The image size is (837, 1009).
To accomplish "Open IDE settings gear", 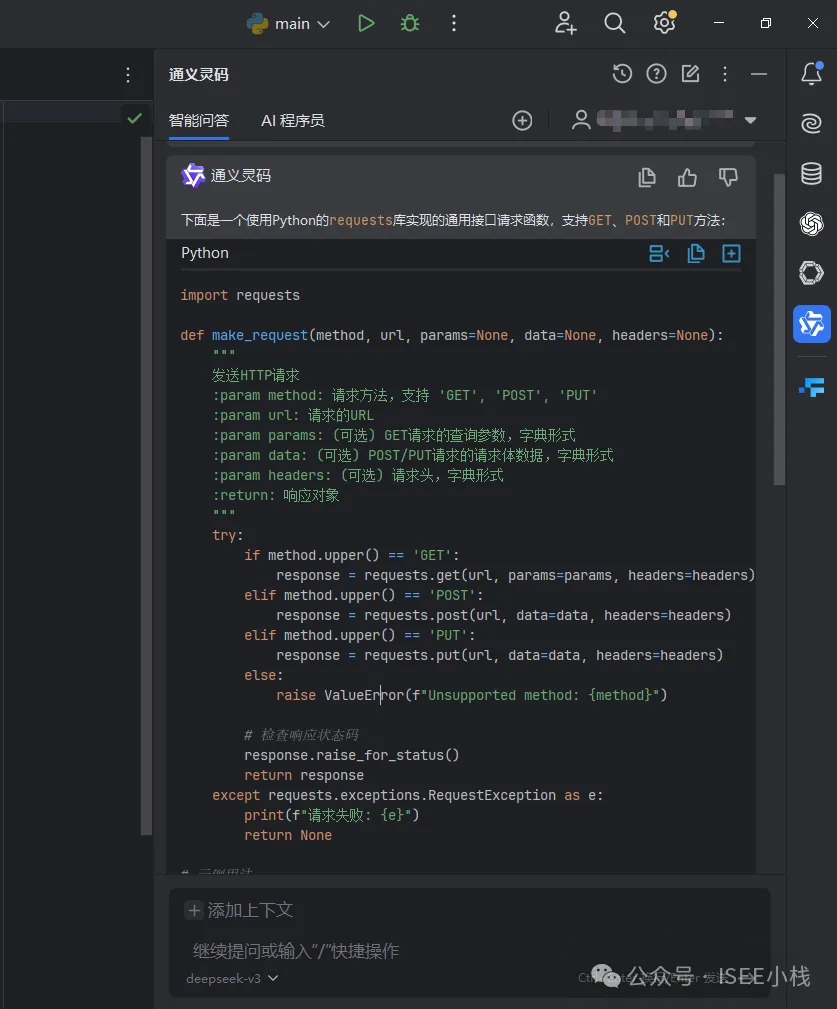I will (x=664, y=23).
